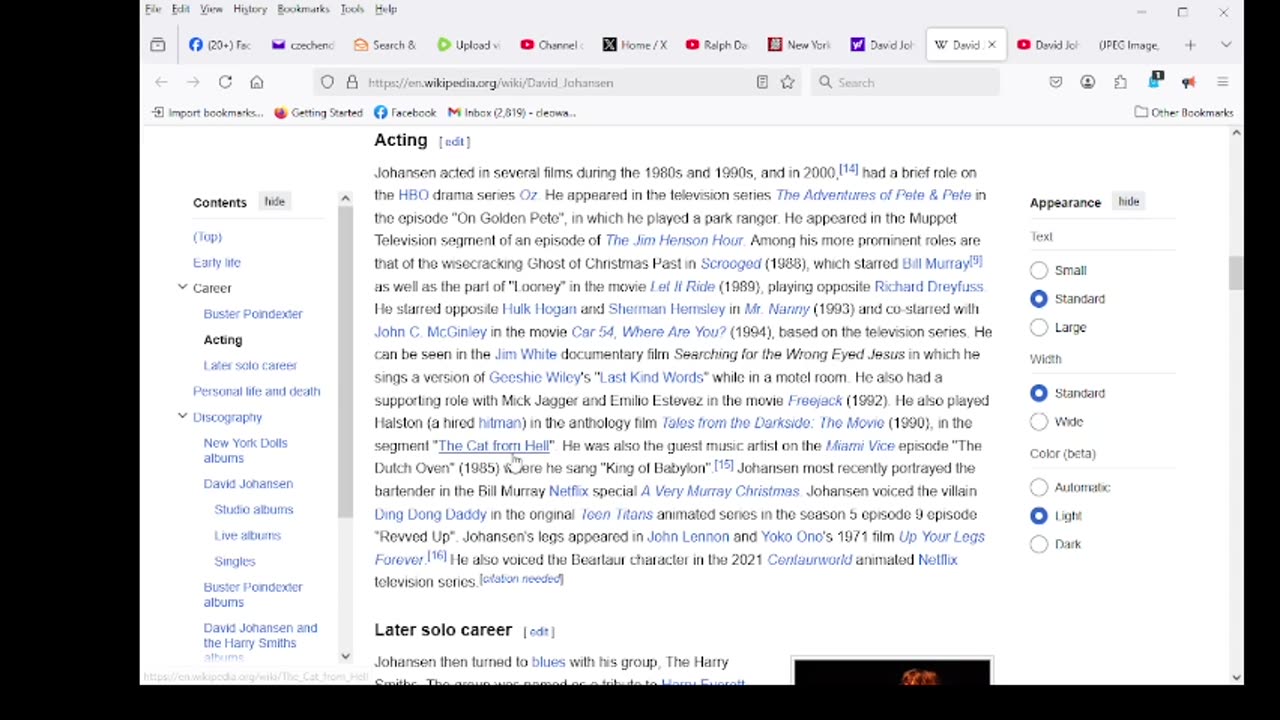The image size is (1280, 720).
Task: Open the blue extension with badge
Action: [x=1155, y=81]
